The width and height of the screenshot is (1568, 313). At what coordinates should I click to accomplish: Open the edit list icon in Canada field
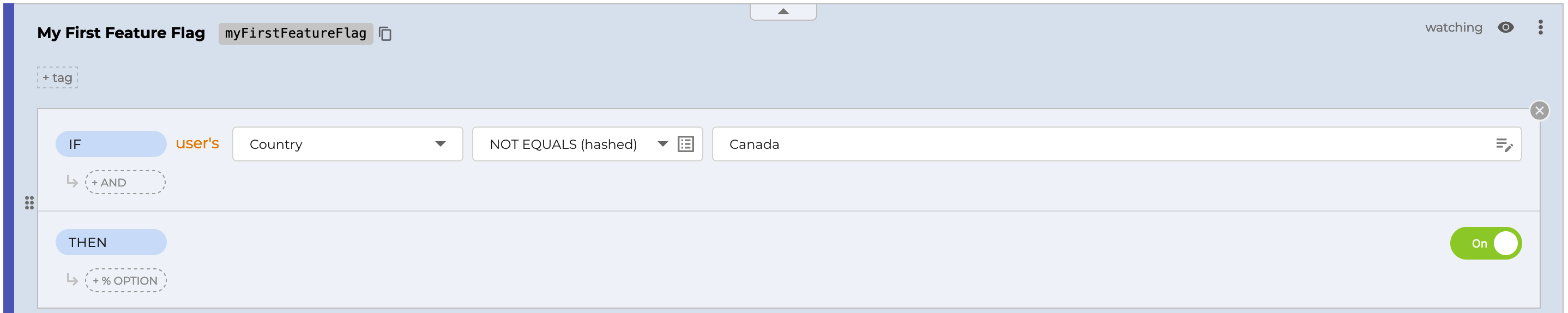point(1504,145)
